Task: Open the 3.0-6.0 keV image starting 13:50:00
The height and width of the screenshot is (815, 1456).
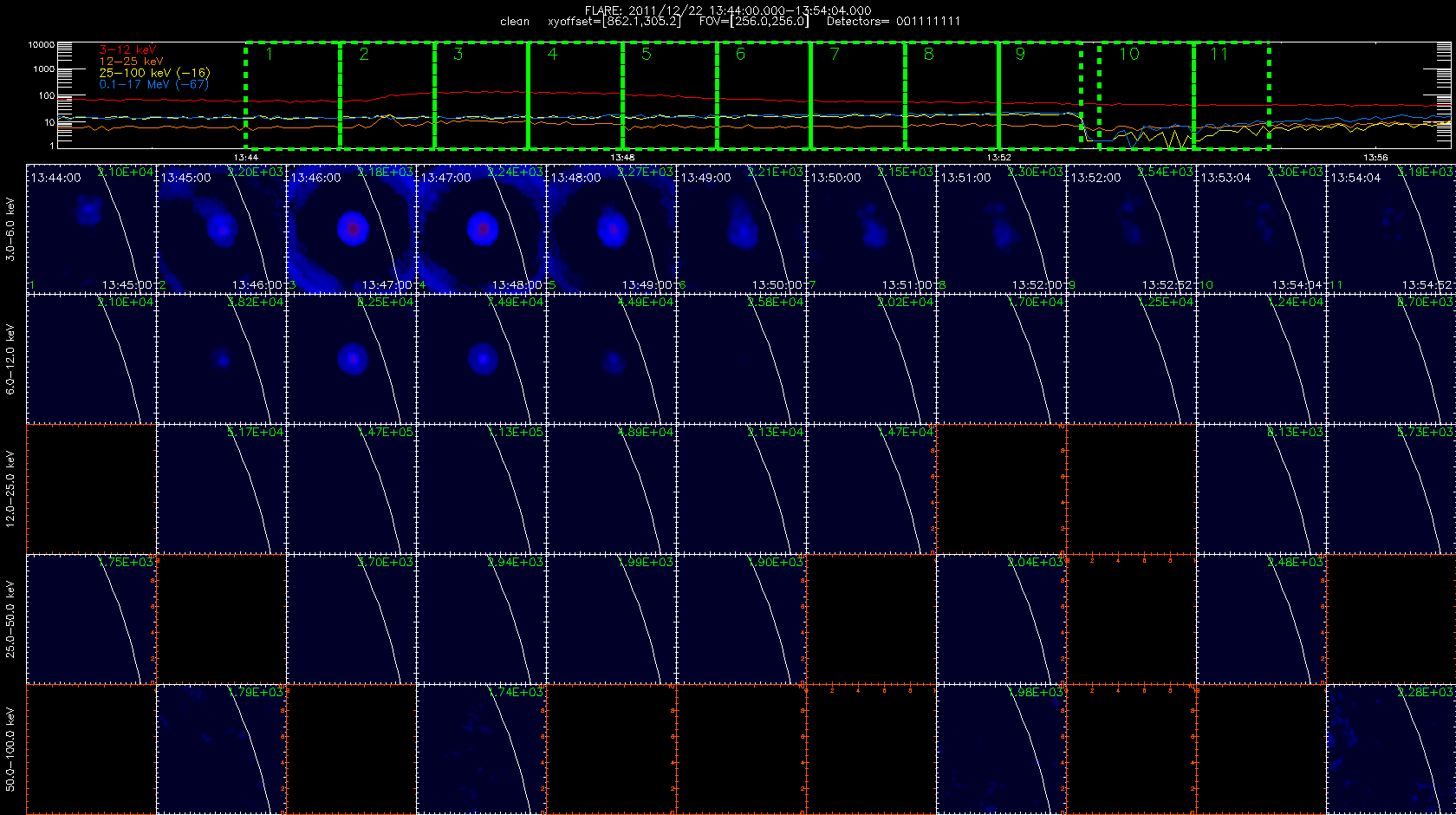Action: (x=871, y=229)
